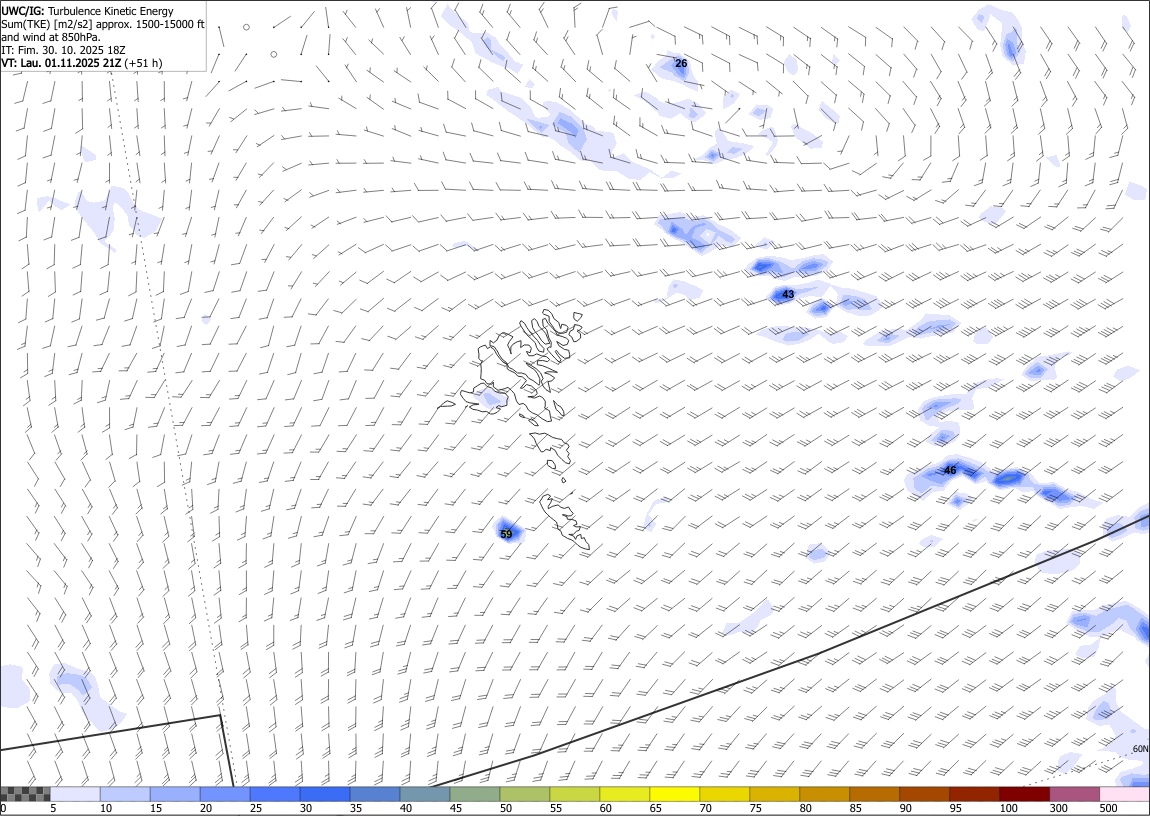Click the TKE maximum value labeled 26
Screen dimensions: 1150x816
681,64
